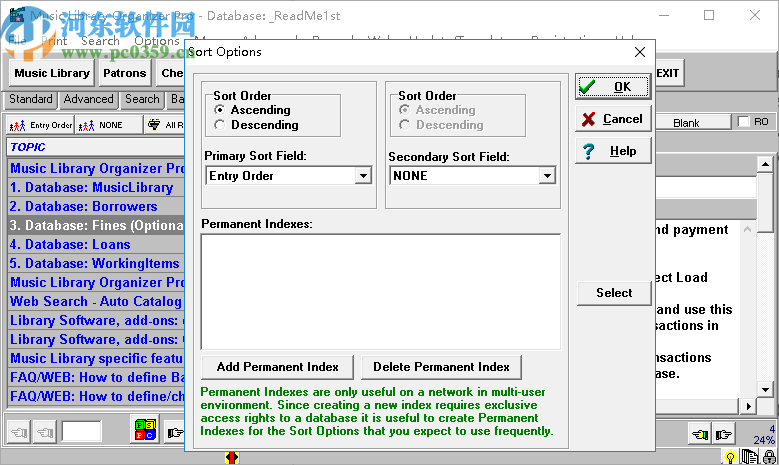Select row 'FAQ/WEB: How to define/ch...'
The width and height of the screenshot is (779, 465).
click(96, 396)
